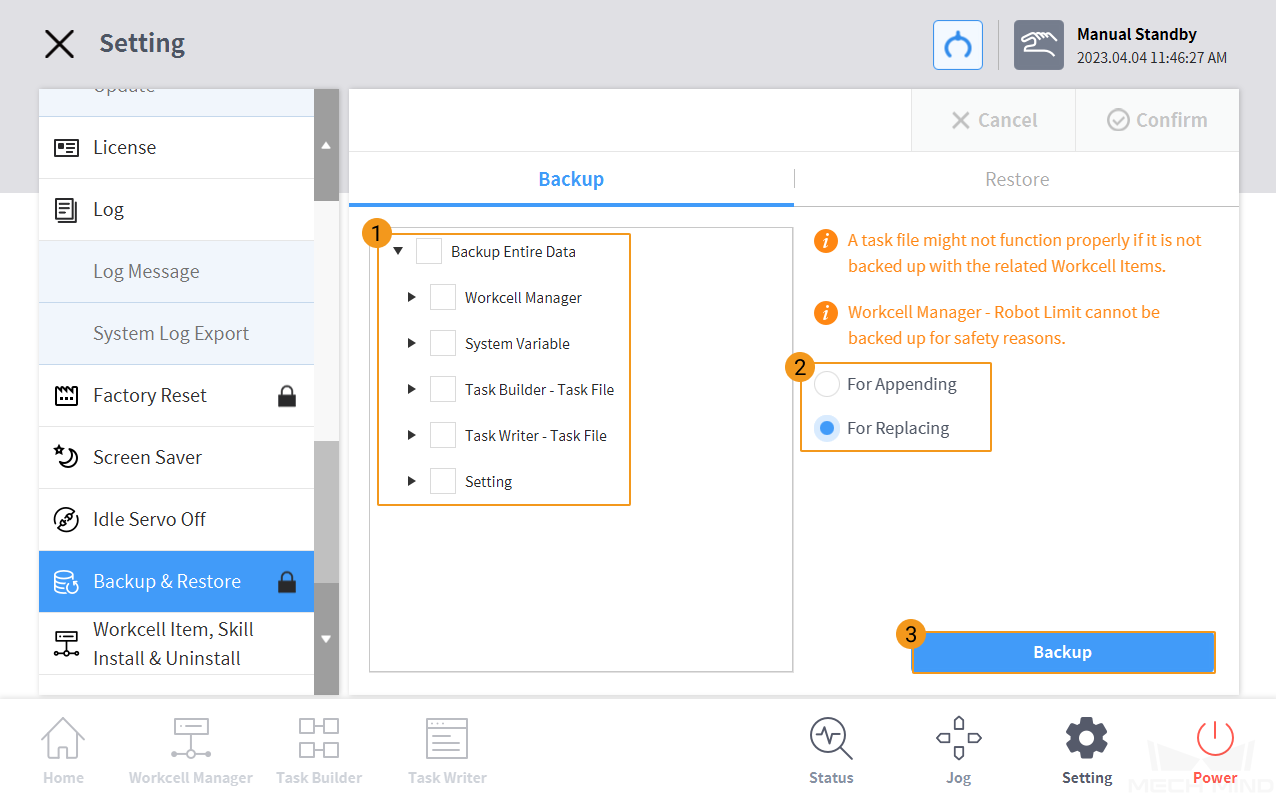Click info icon beside Robot Limit warning
Screen dimensions: 1276x797
pyautogui.click(x=826, y=313)
